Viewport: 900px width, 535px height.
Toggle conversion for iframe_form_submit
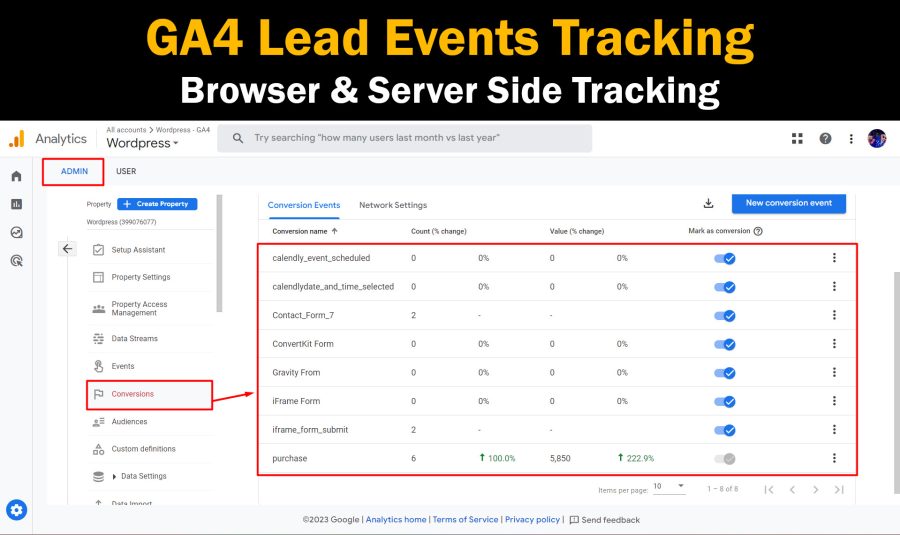coord(724,430)
